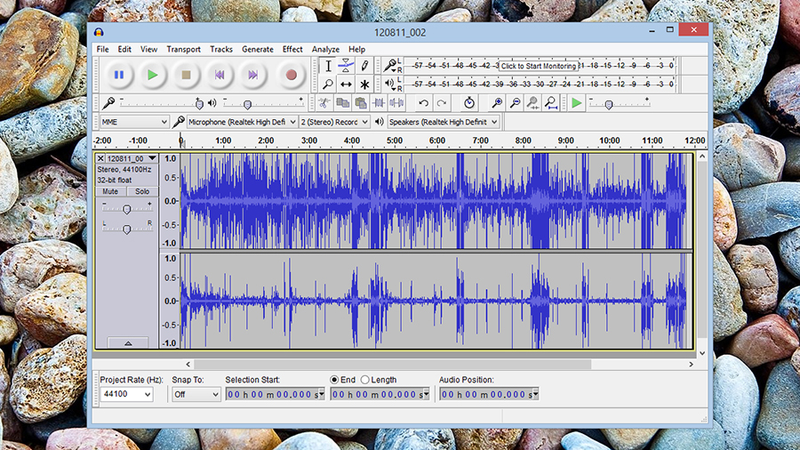Viewport: 800px width, 450px height.
Task: Open the Speakers playback device dropdown
Action: [x=443, y=122]
